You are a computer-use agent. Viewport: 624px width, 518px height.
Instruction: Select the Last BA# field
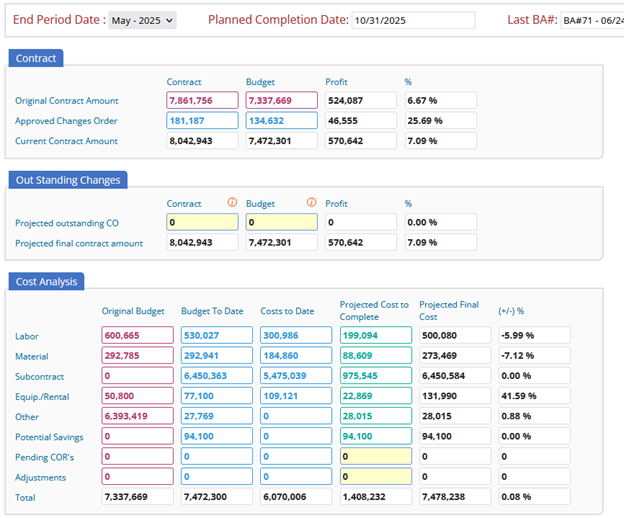(590, 20)
